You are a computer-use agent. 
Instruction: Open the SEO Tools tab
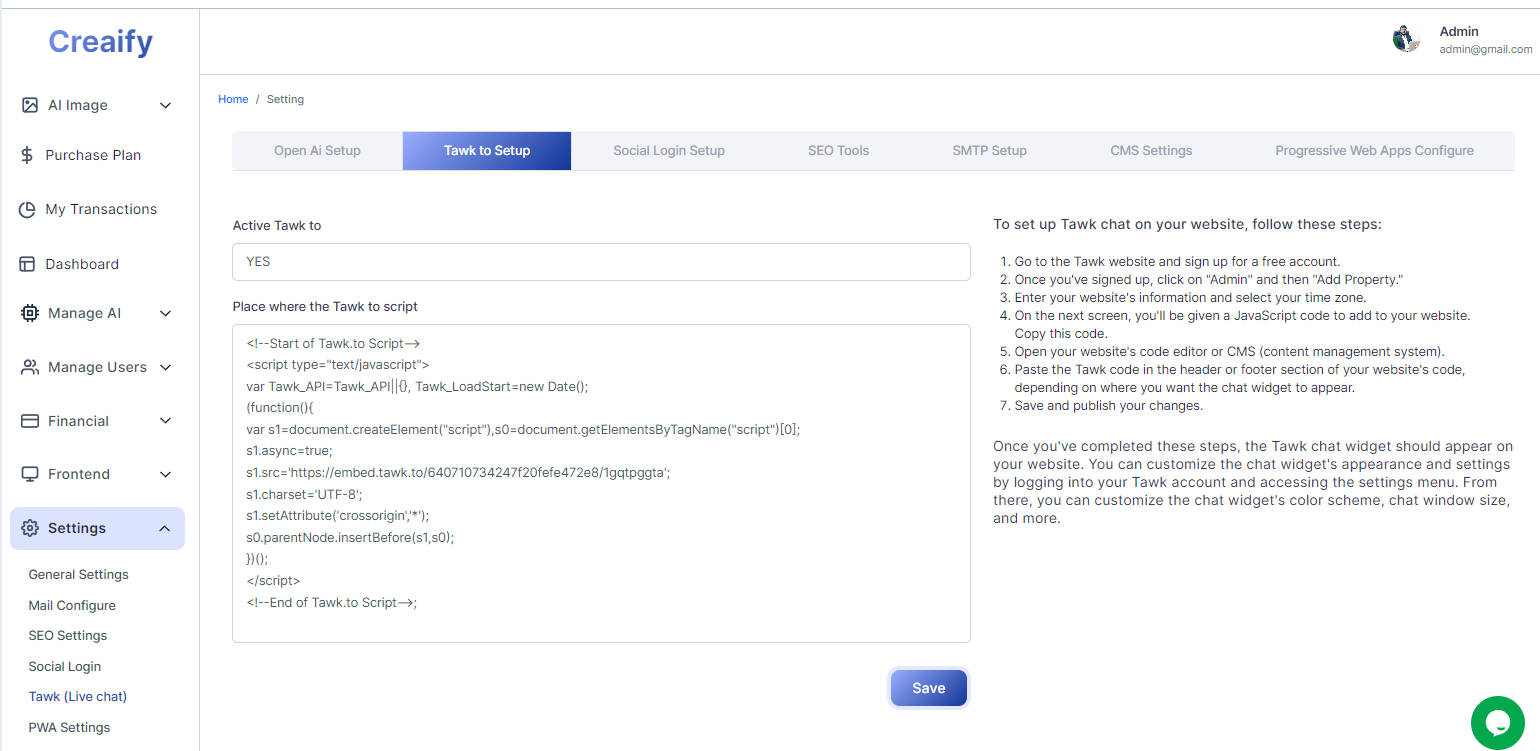click(839, 151)
